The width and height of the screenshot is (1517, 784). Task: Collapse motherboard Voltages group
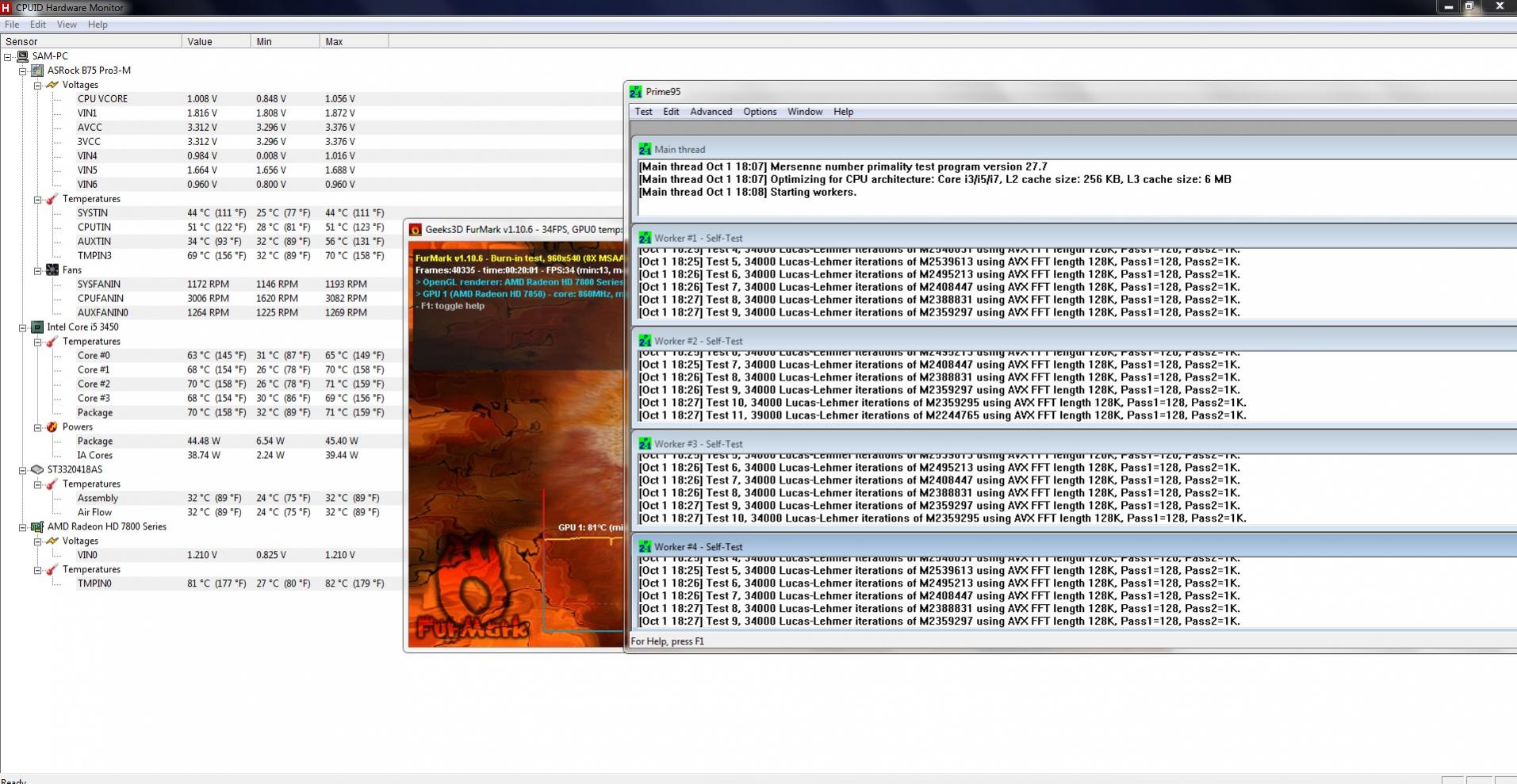click(x=37, y=85)
